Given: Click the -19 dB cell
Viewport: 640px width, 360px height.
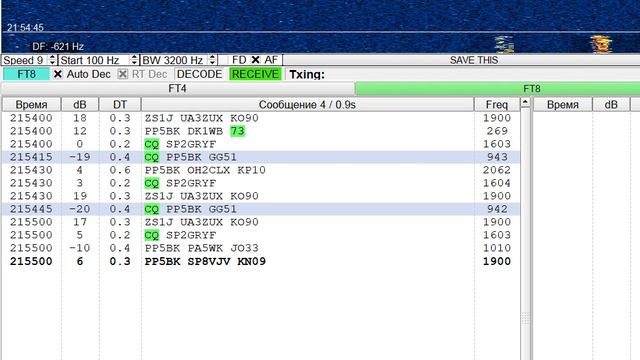Looking at the screenshot, I should point(80,157).
